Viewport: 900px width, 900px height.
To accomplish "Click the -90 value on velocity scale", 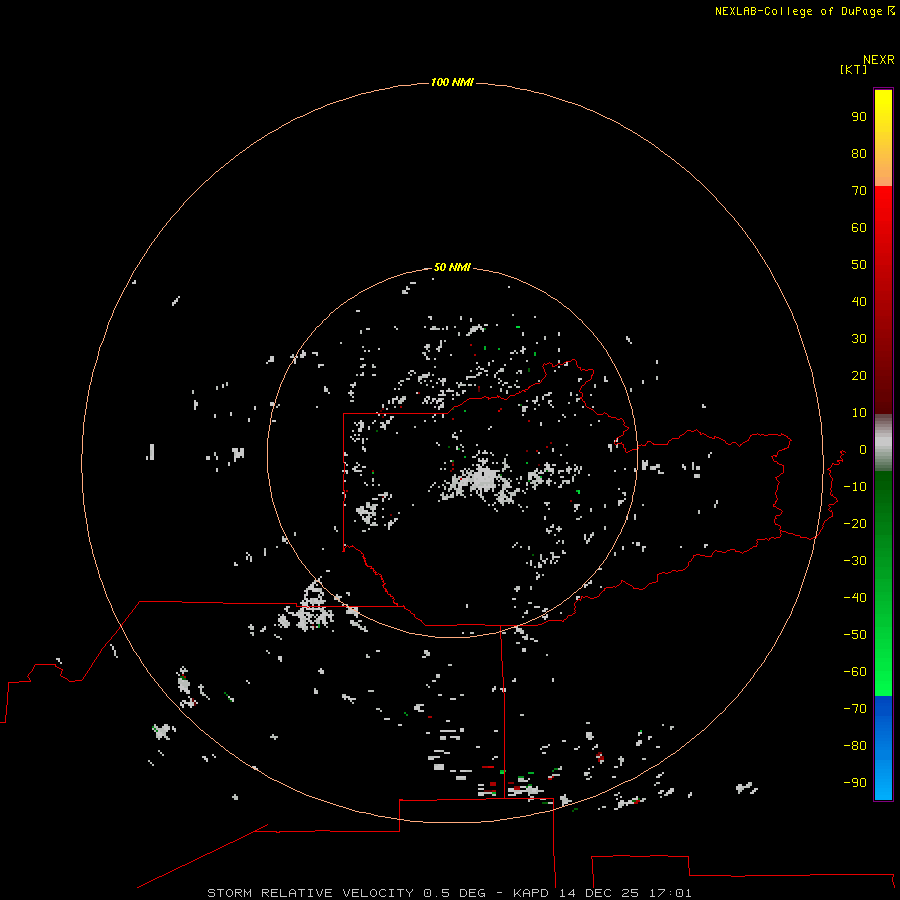I will [x=855, y=783].
